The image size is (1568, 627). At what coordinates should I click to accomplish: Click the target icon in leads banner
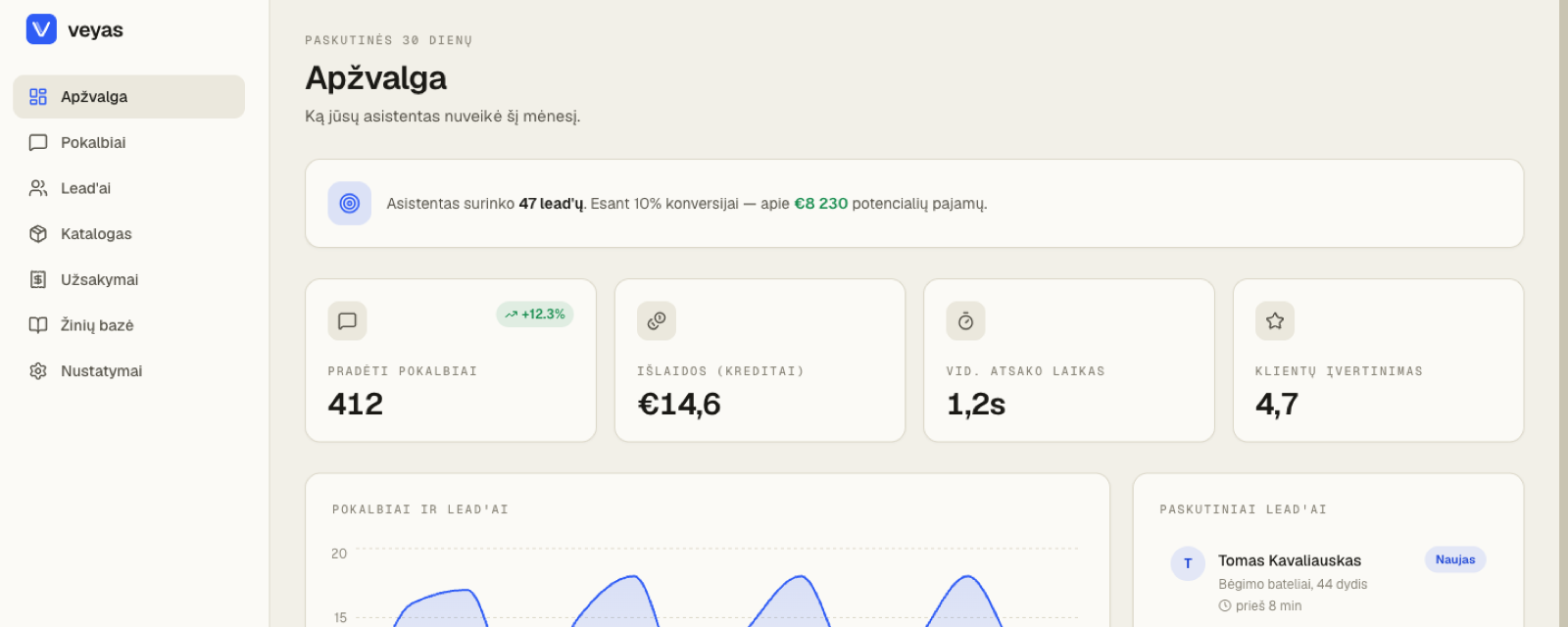[x=350, y=204]
